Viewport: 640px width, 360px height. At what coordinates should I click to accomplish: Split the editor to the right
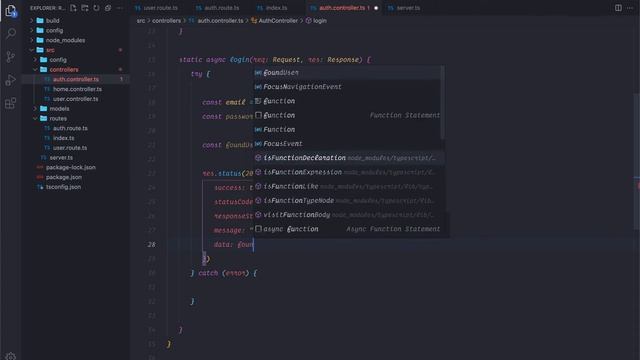(618, 8)
